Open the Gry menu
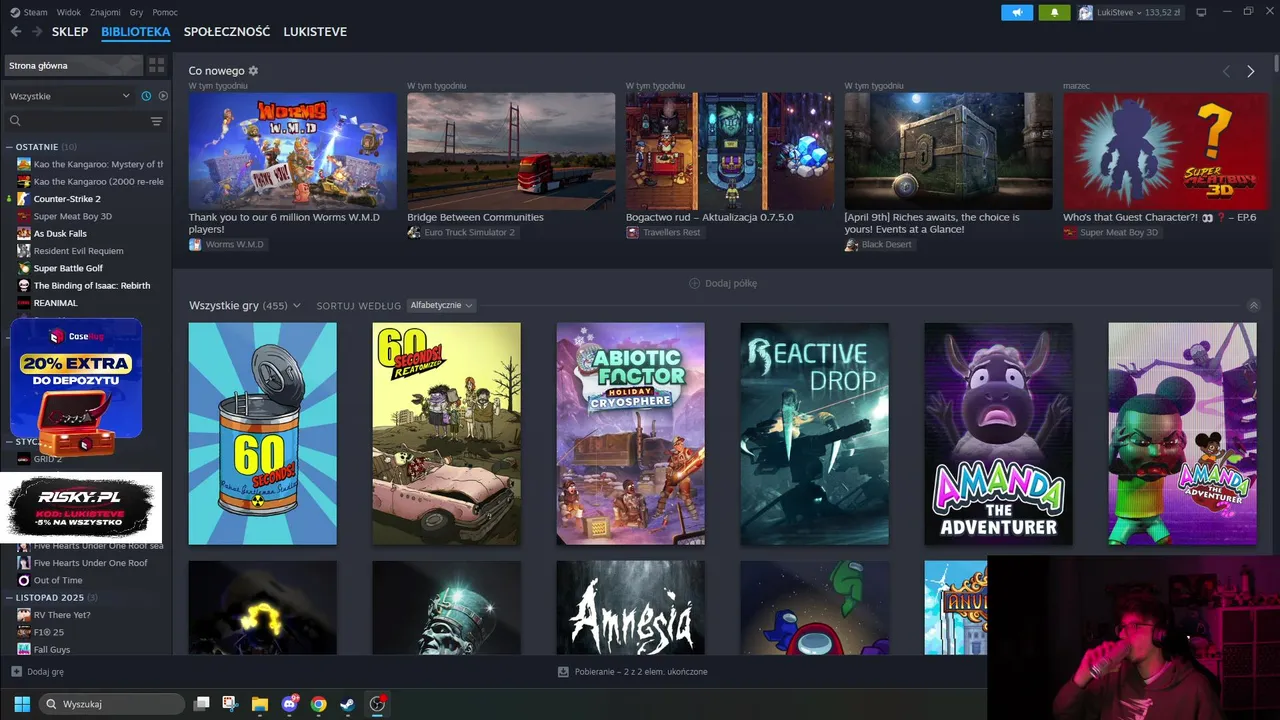 point(137,12)
